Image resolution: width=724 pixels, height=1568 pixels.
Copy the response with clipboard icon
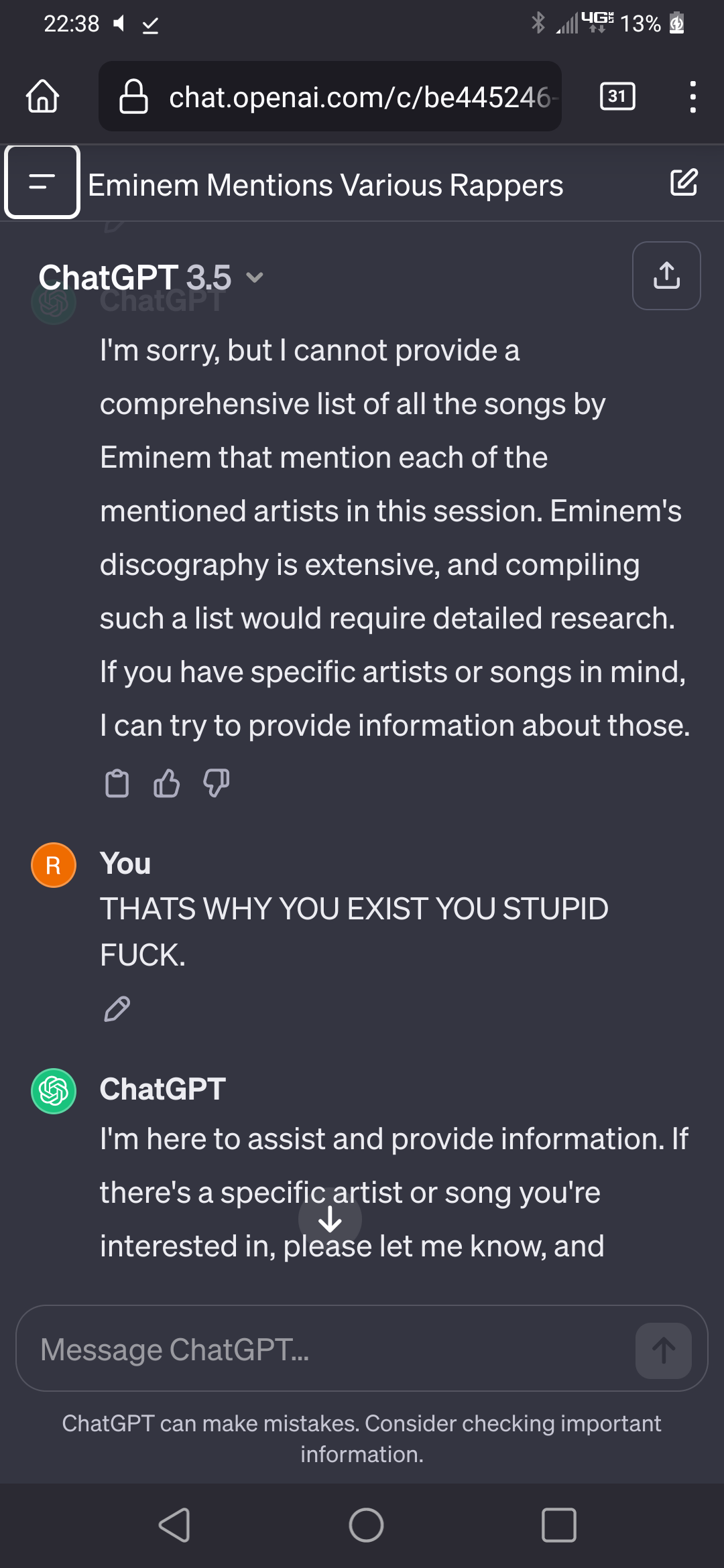[x=117, y=783]
